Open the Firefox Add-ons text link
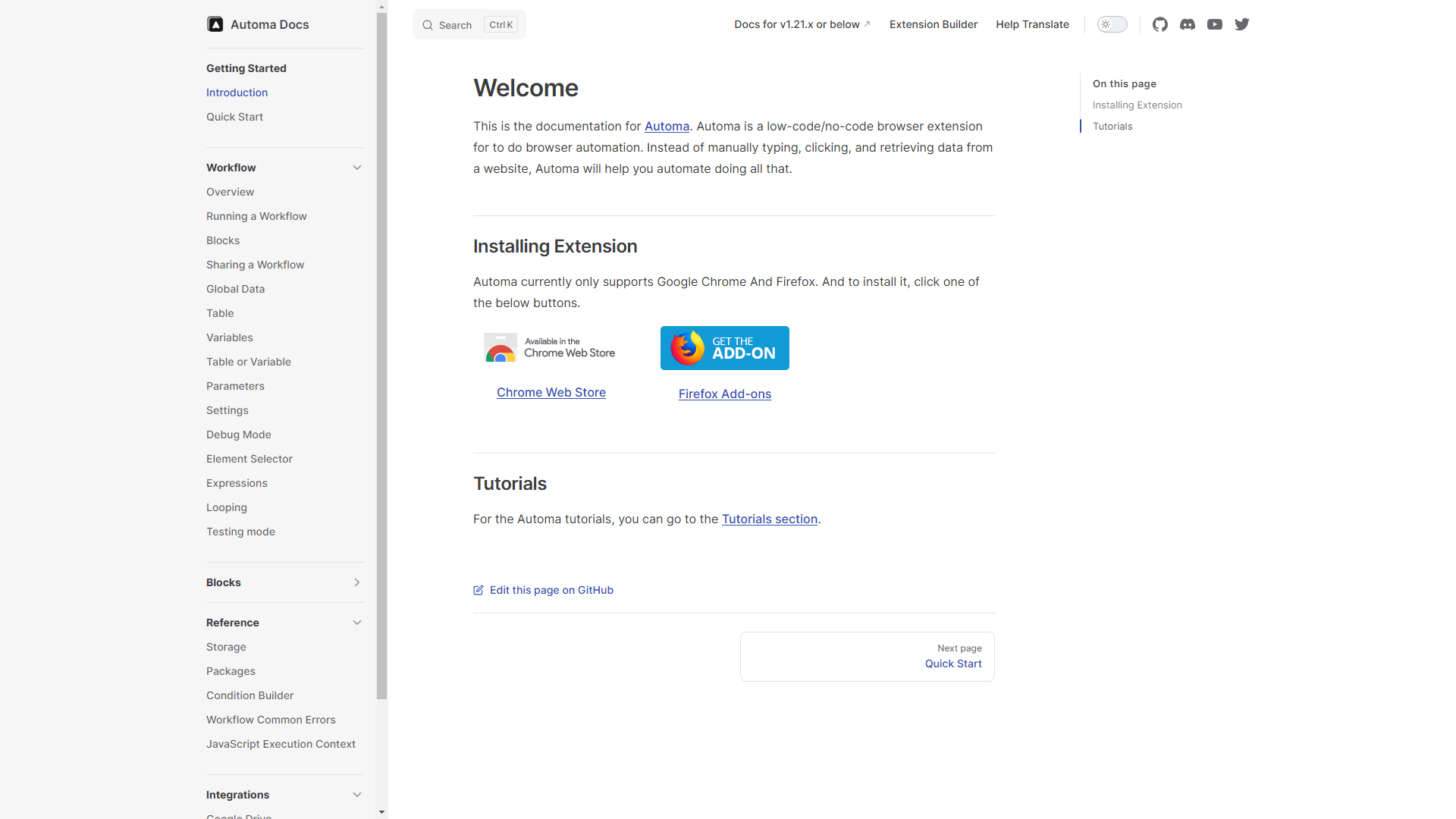Viewport: 1456px width, 819px height. [725, 394]
